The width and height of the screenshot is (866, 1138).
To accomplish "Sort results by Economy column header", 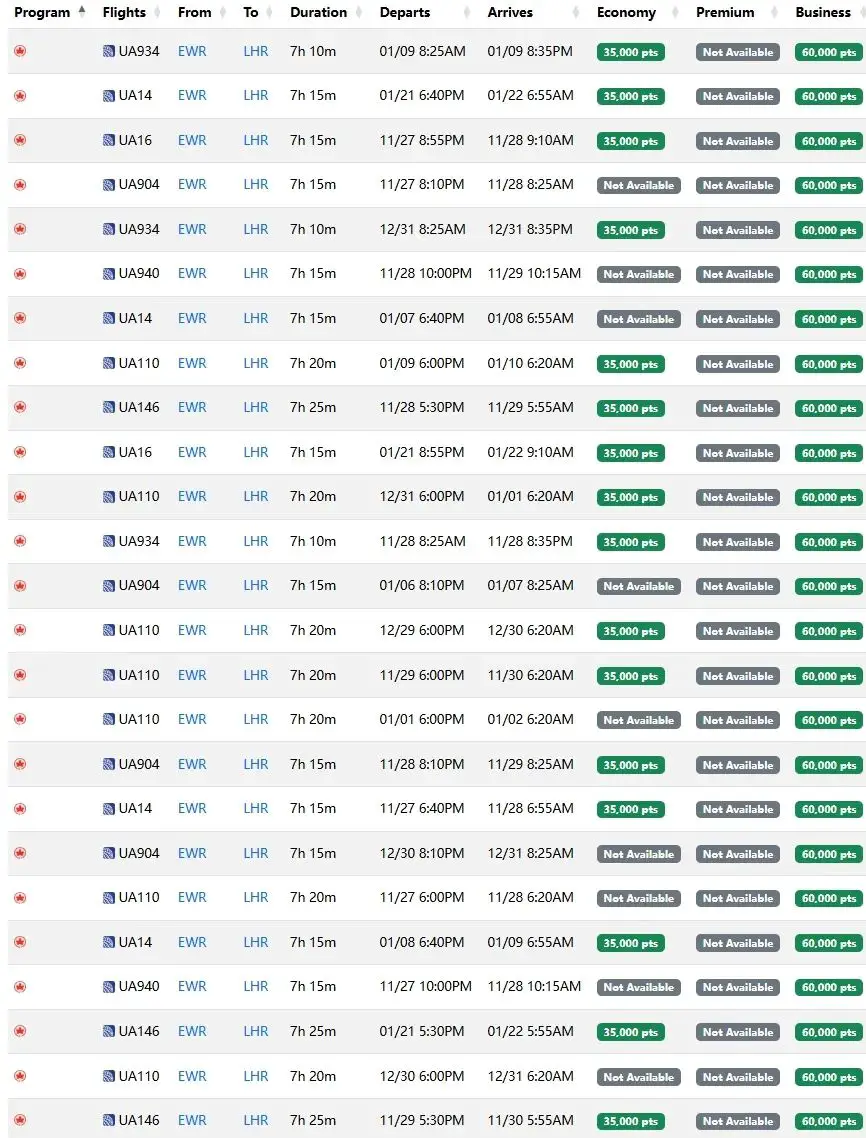I will coord(626,13).
